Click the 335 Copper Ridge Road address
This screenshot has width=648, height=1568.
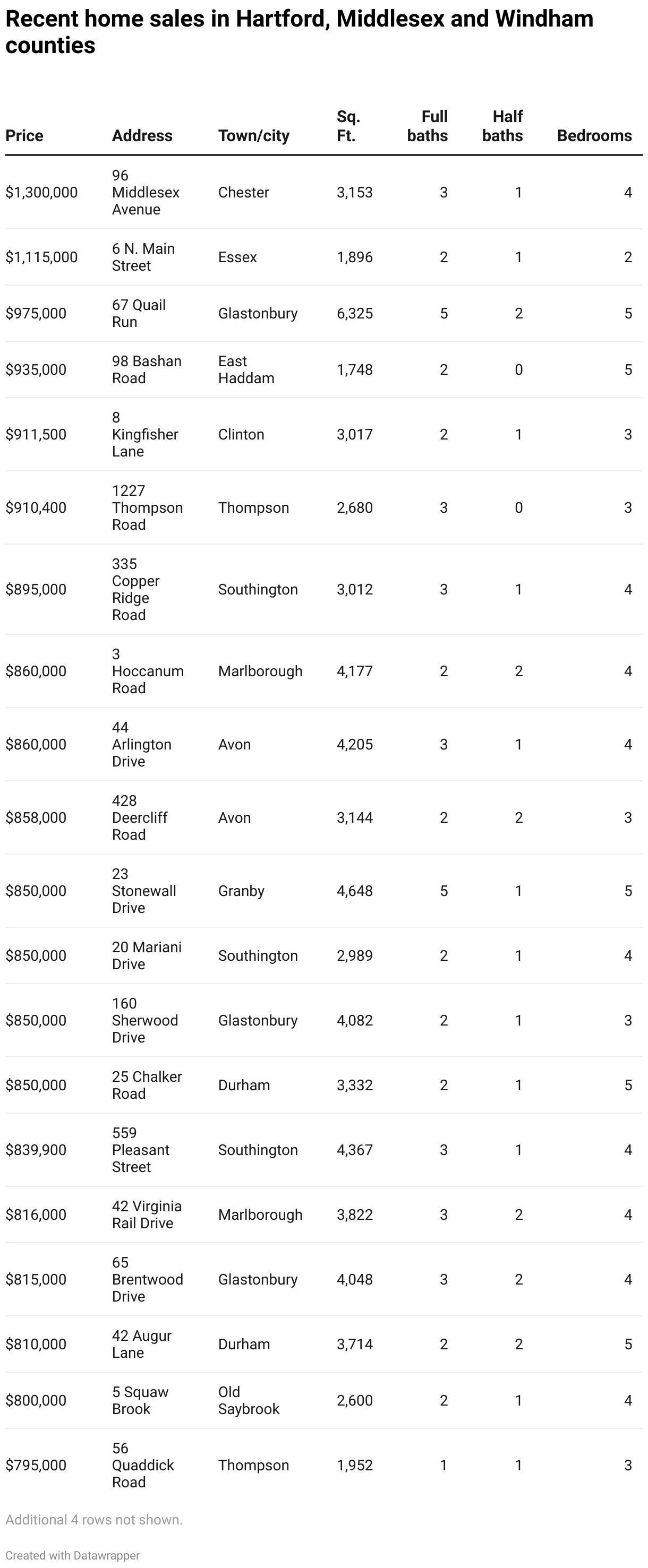[x=135, y=589]
